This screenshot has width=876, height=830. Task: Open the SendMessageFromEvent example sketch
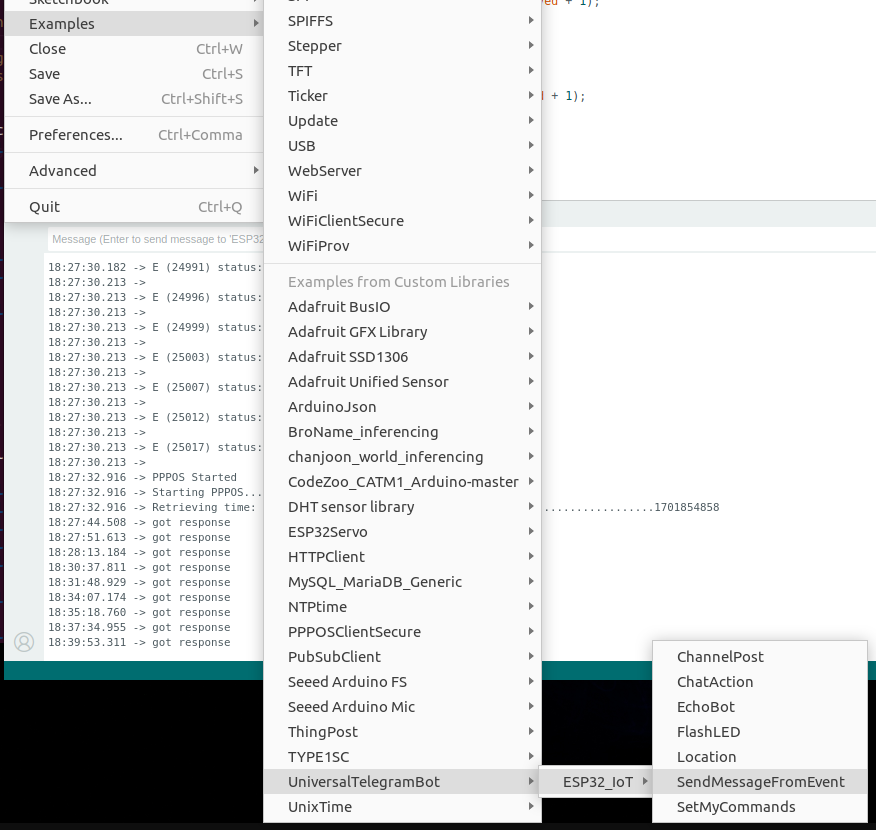click(x=760, y=782)
